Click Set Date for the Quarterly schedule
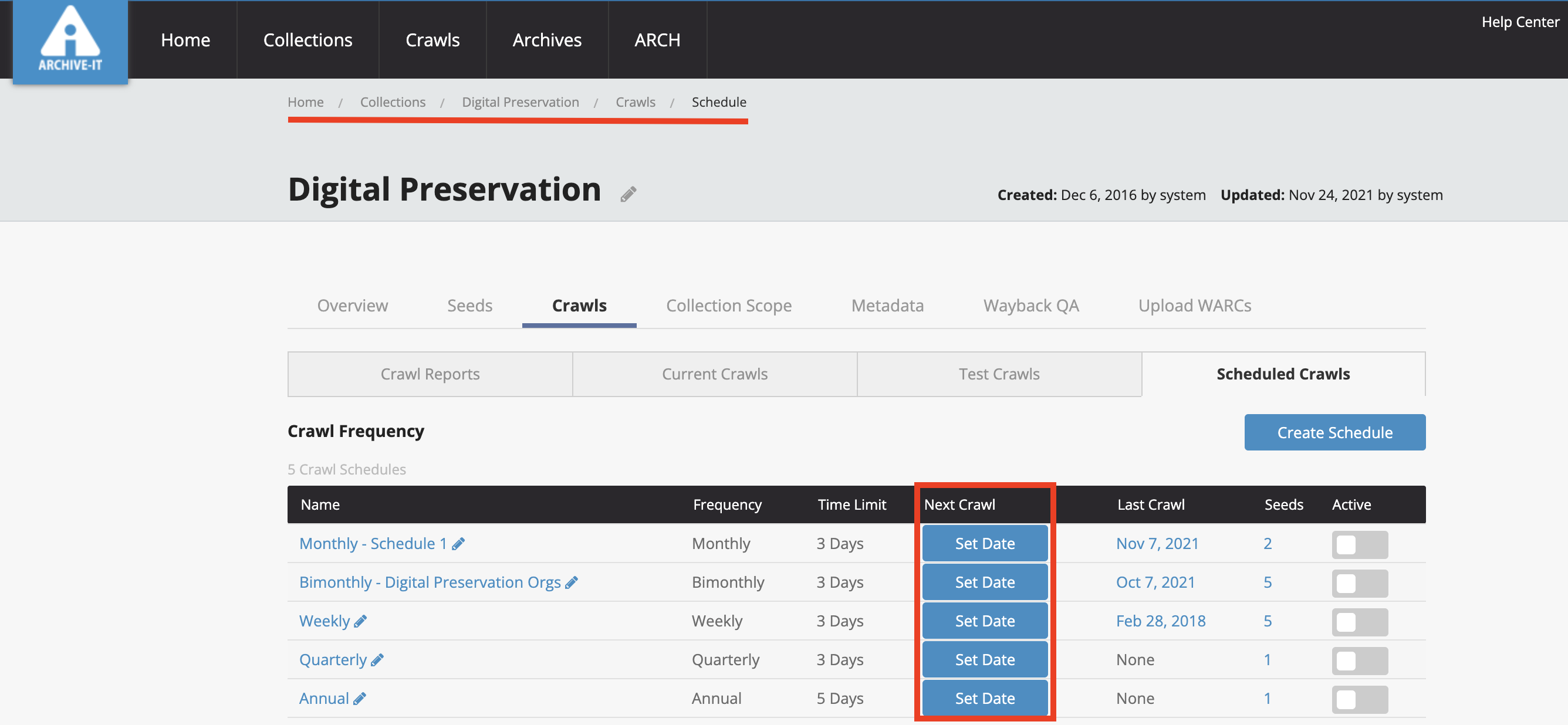This screenshot has height=725, width=1568. tap(984, 660)
